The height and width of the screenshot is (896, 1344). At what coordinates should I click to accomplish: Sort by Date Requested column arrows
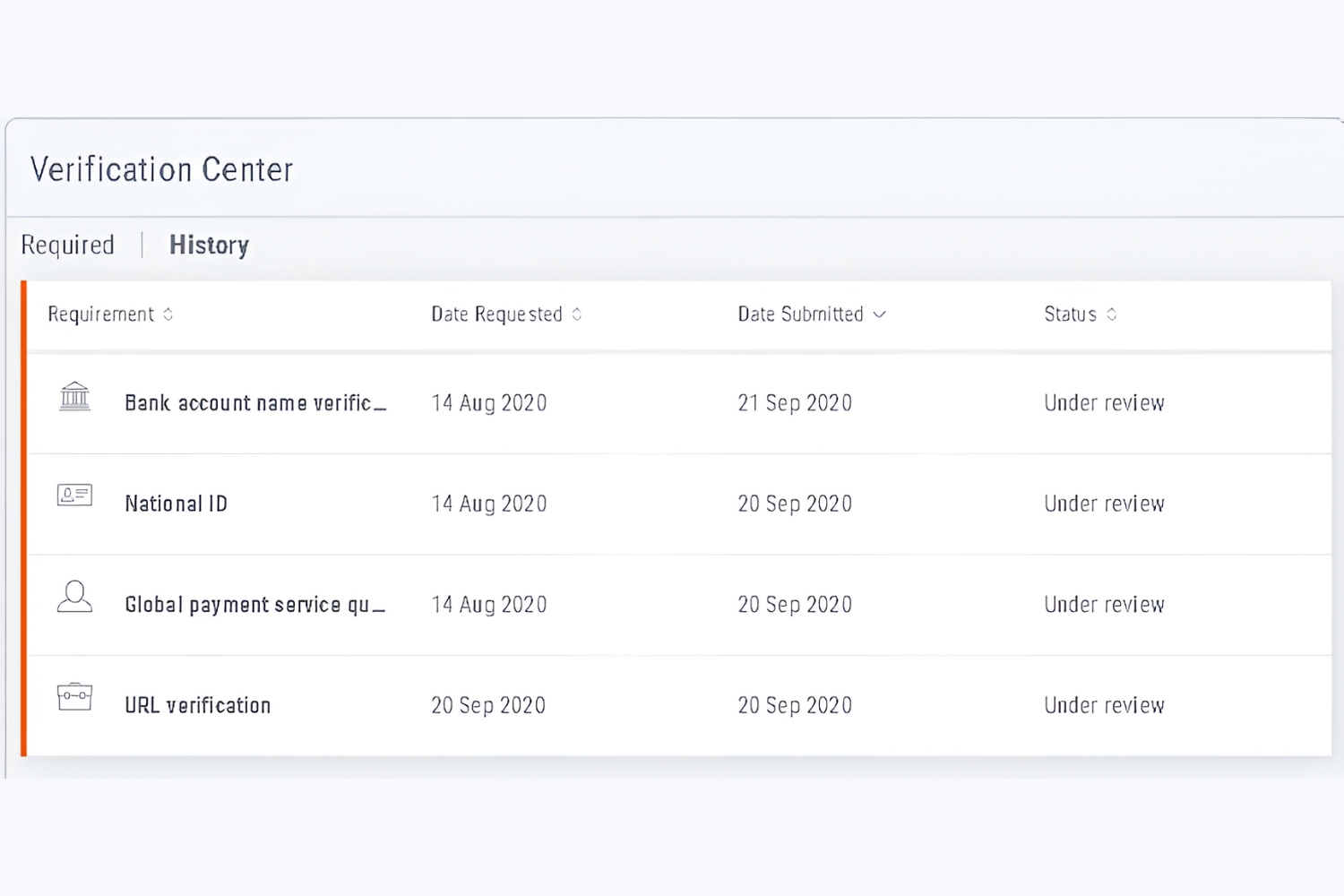click(x=577, y=314)
